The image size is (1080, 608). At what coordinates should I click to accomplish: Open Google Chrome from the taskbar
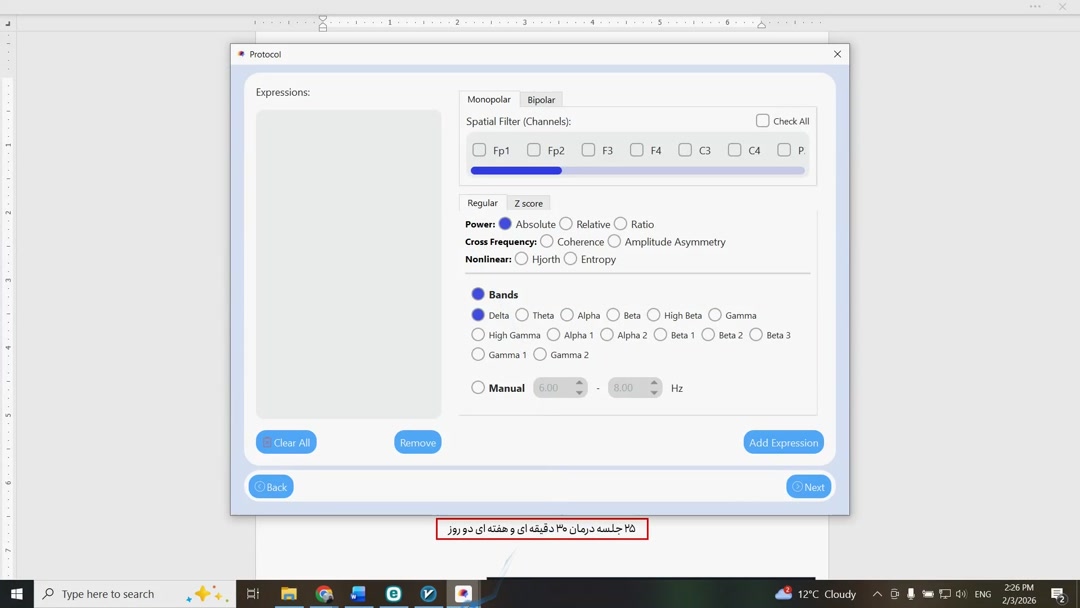(x=324, y=594)
